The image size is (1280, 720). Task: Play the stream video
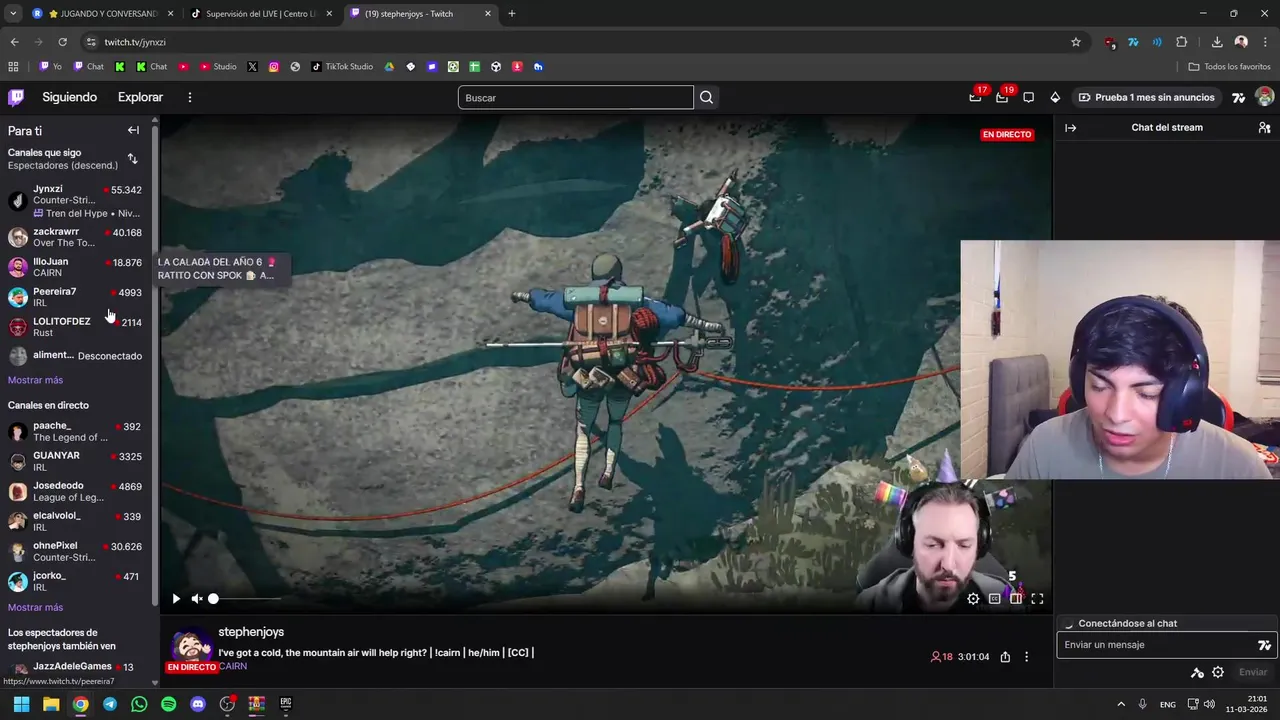pyautogui.click(x=176, y=599)
